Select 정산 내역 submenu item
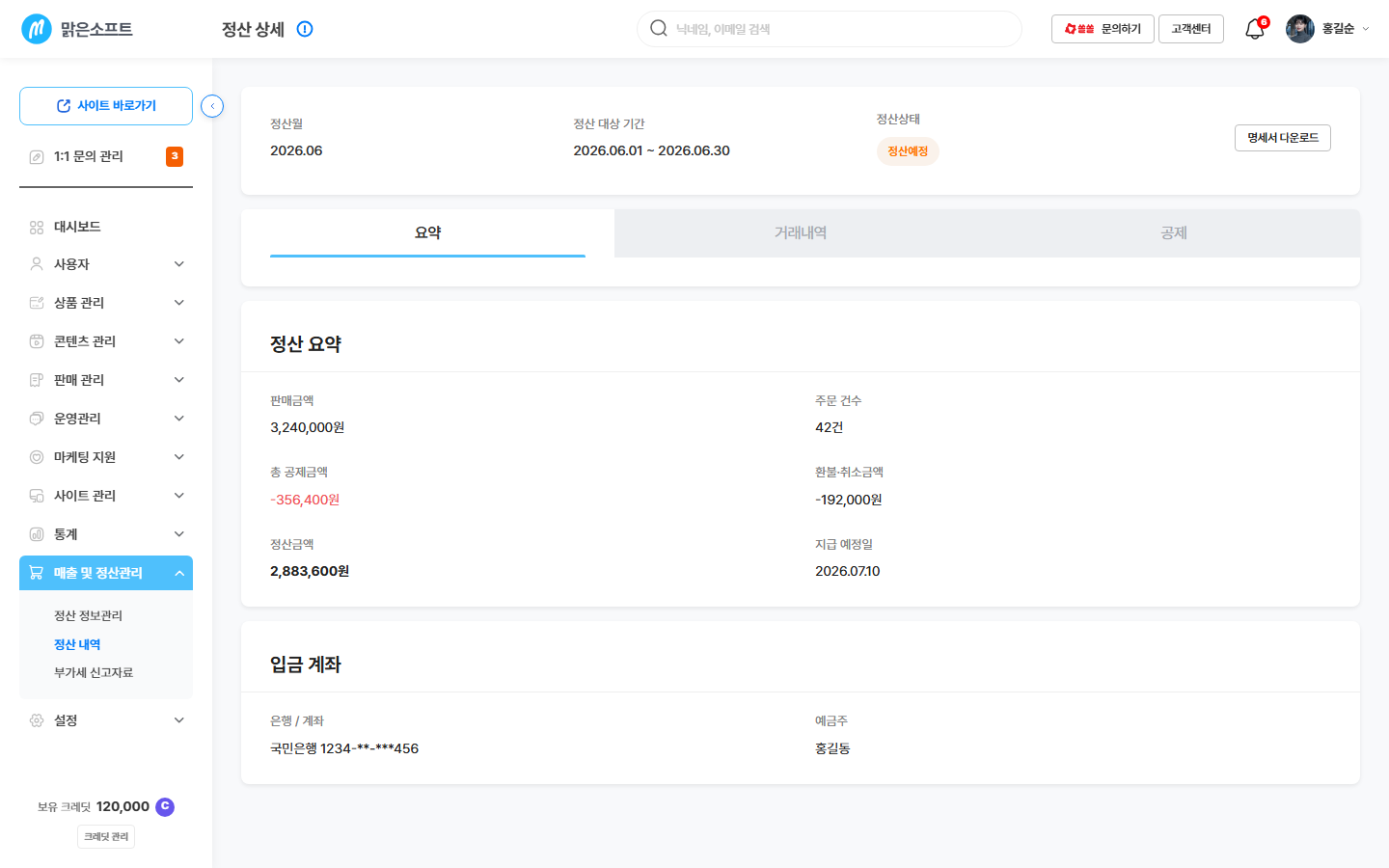This screenshot has height=868, width=1389. (x=77, y=644)
